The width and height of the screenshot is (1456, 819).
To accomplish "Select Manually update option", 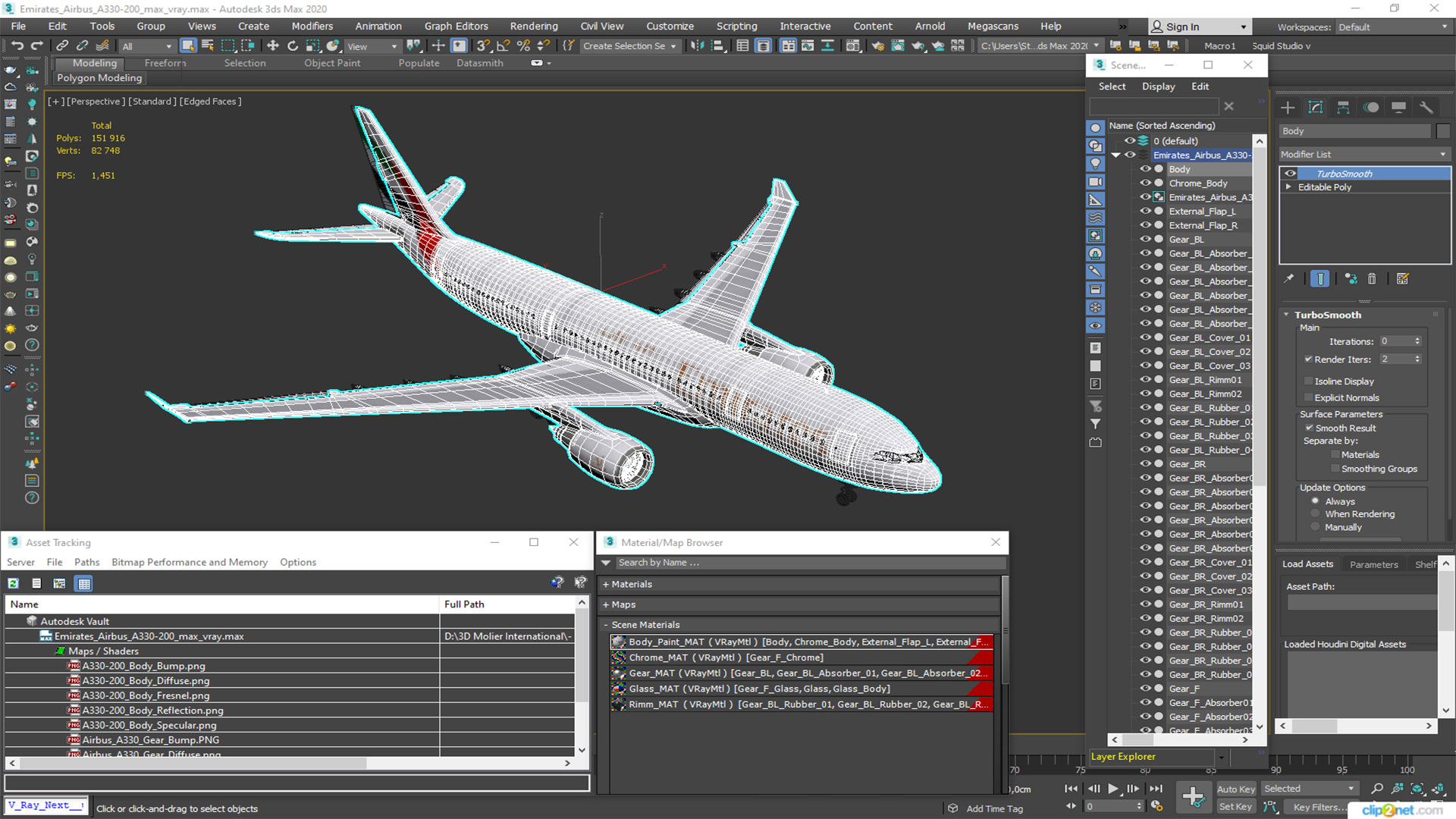I will click(x=1315, y=527).
